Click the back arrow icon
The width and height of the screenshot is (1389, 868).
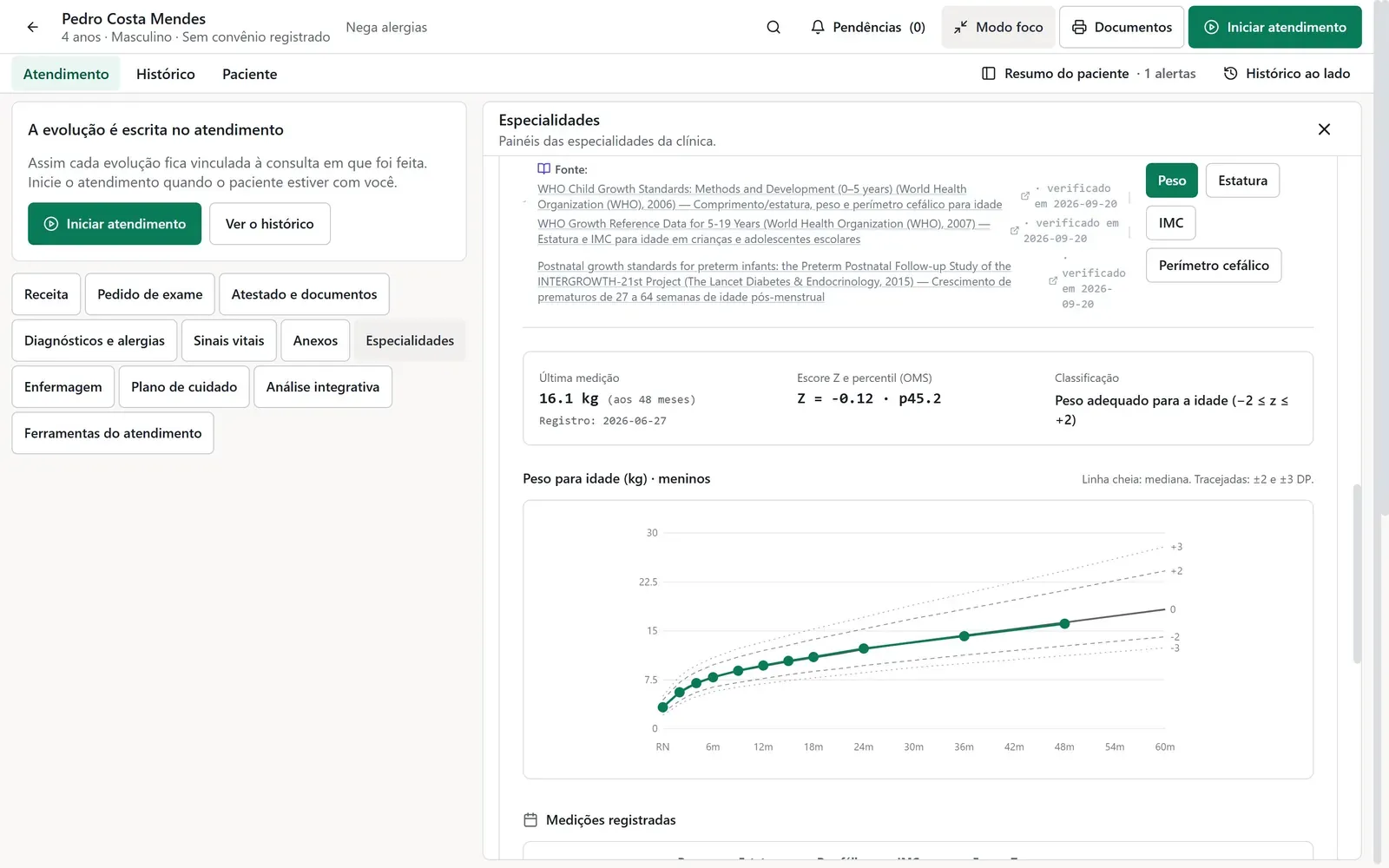point(32,27)
